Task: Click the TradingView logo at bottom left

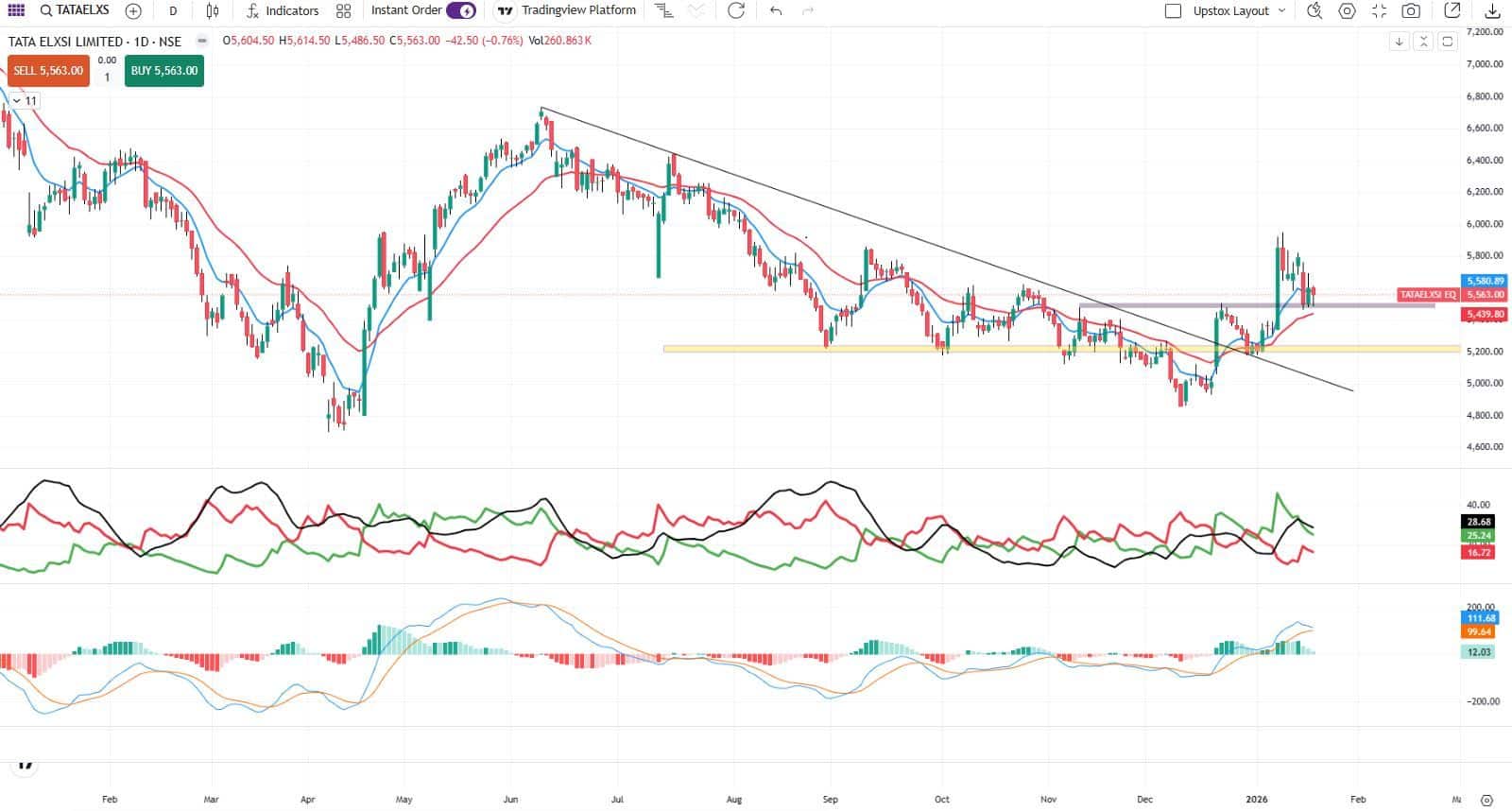Action: tap(25, 766)
